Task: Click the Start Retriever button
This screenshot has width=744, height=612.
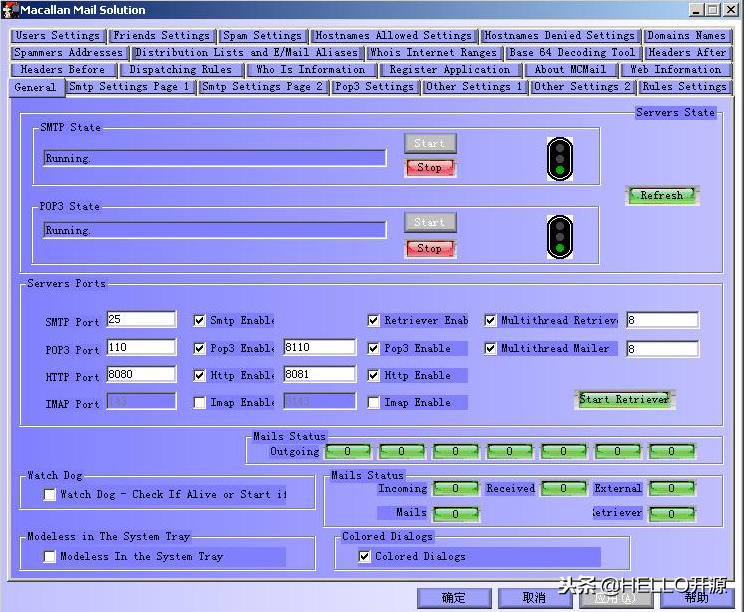Action: pyautogui.click(x=624, y=399)
